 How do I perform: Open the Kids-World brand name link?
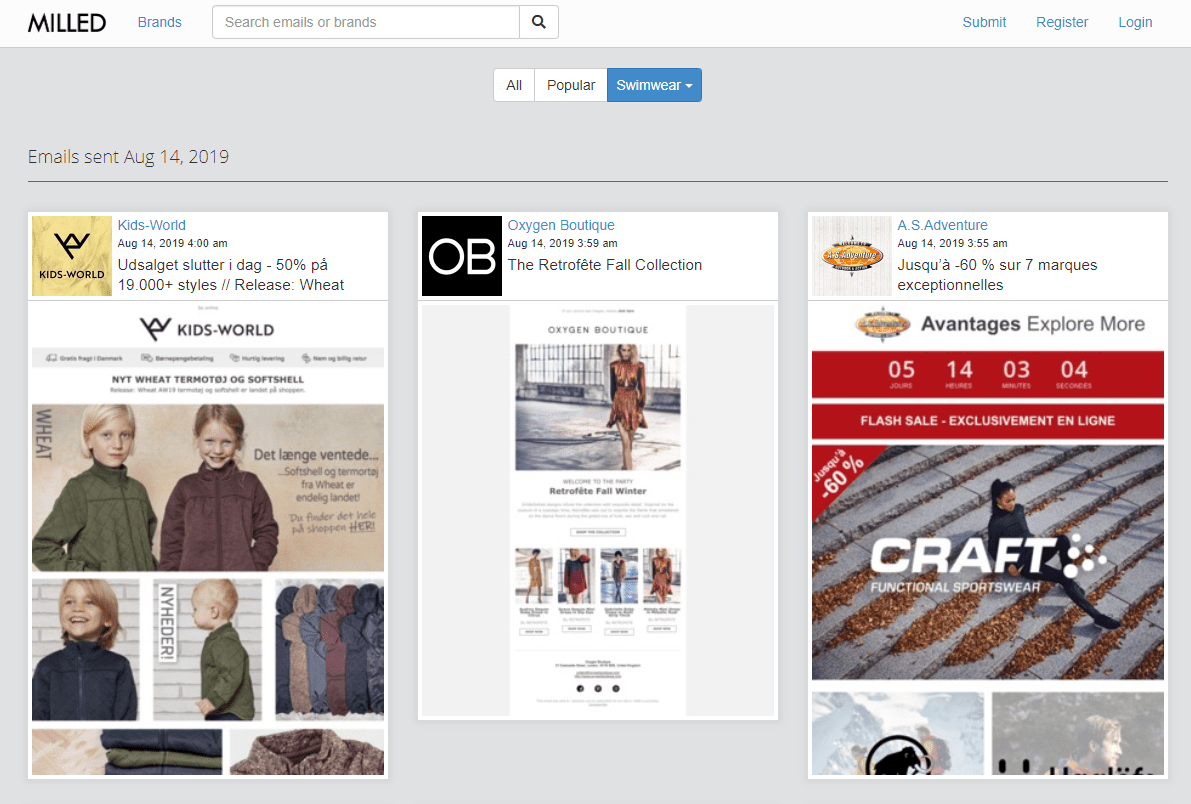151,225
